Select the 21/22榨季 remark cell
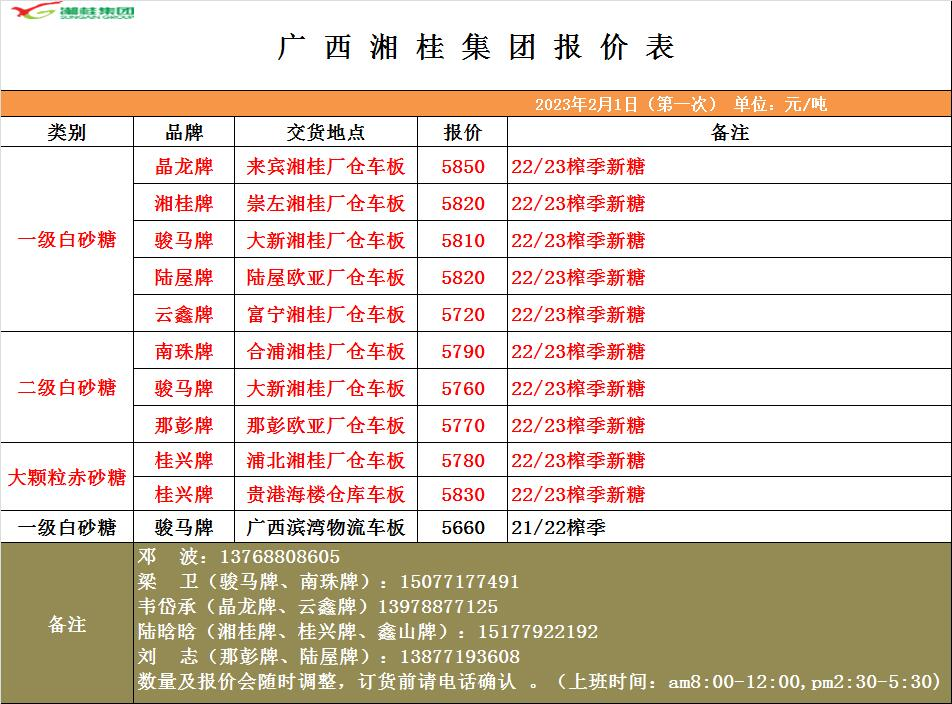 tap(558, 527)
